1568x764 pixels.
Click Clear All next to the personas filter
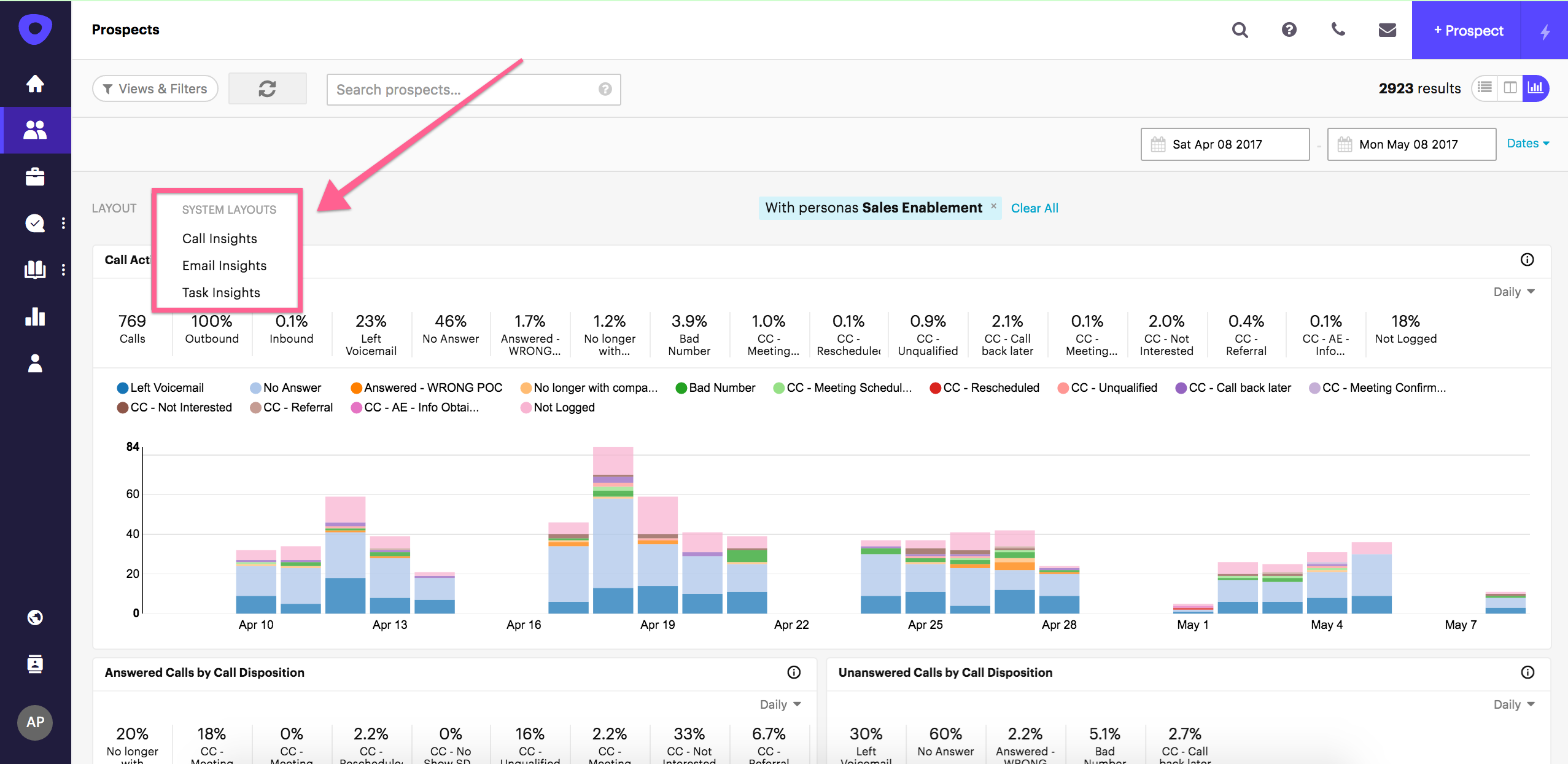coord(1034,208)
